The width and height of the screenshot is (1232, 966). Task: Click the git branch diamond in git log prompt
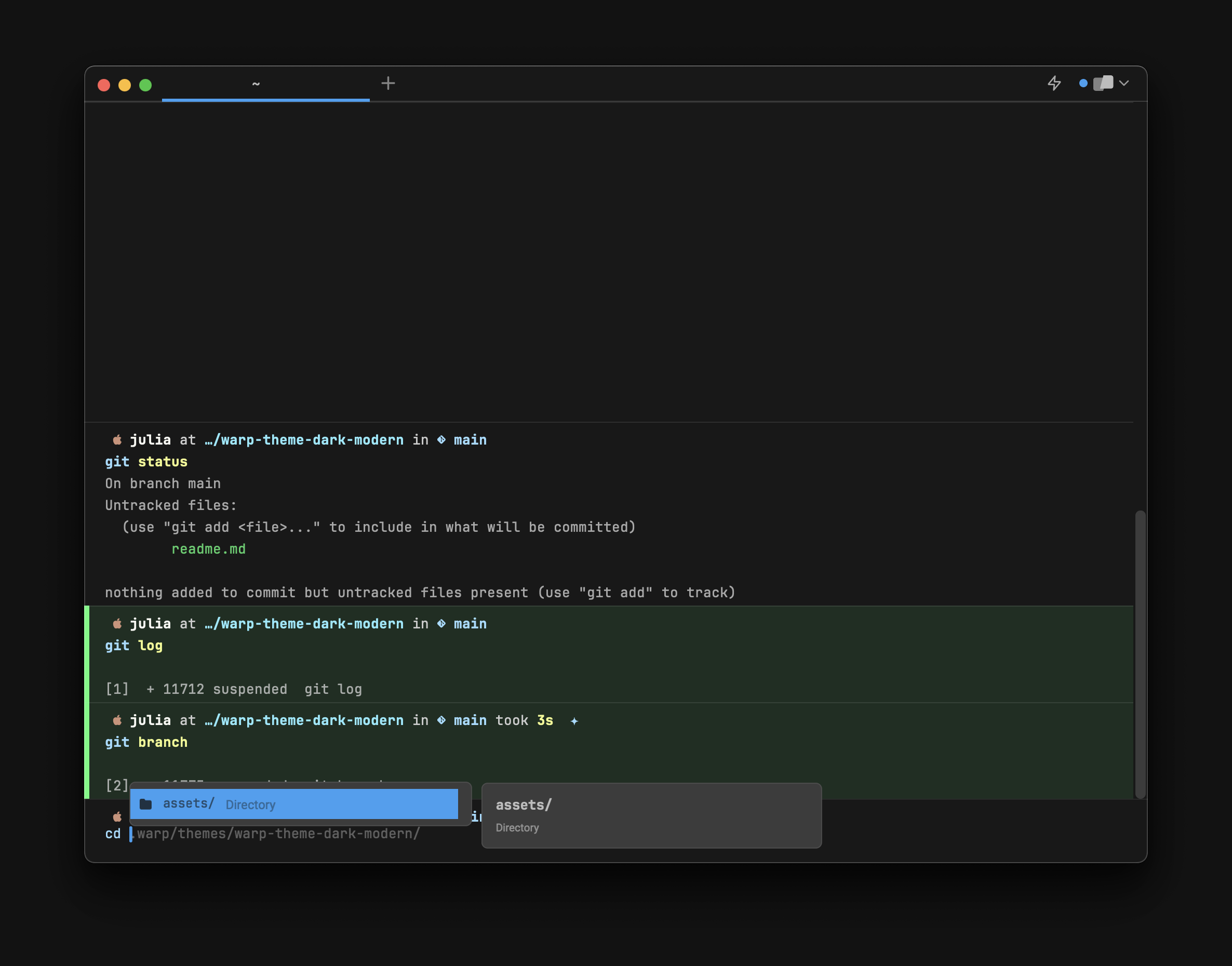click(x=441, y=623)
